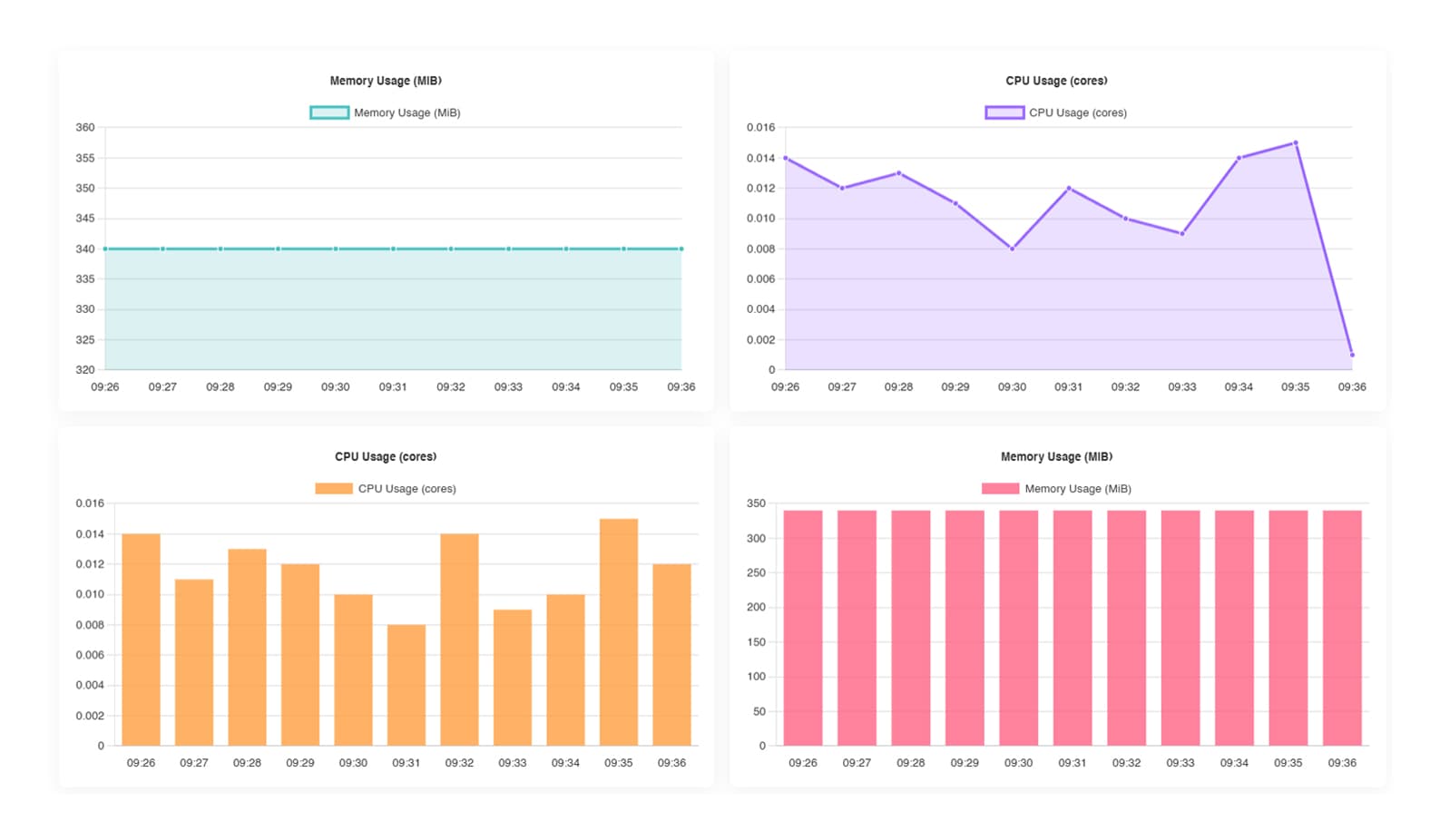Viewport: 1440px width, 840px height.
Task: Click the pink Memory Usage legend swatch
Action: pyautogui.click(x=1000, y=488)
